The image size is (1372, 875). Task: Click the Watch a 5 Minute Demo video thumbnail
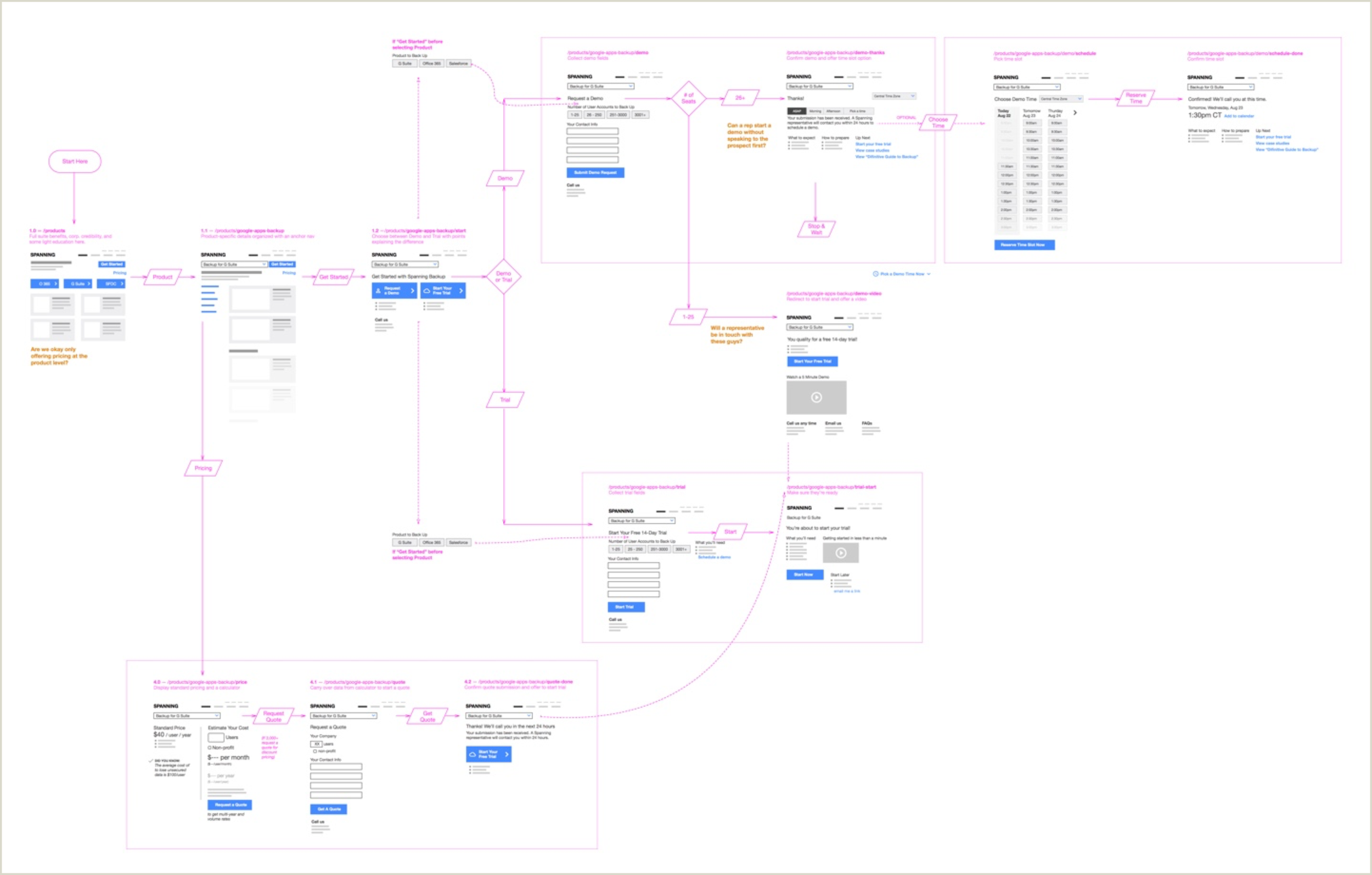817,397
